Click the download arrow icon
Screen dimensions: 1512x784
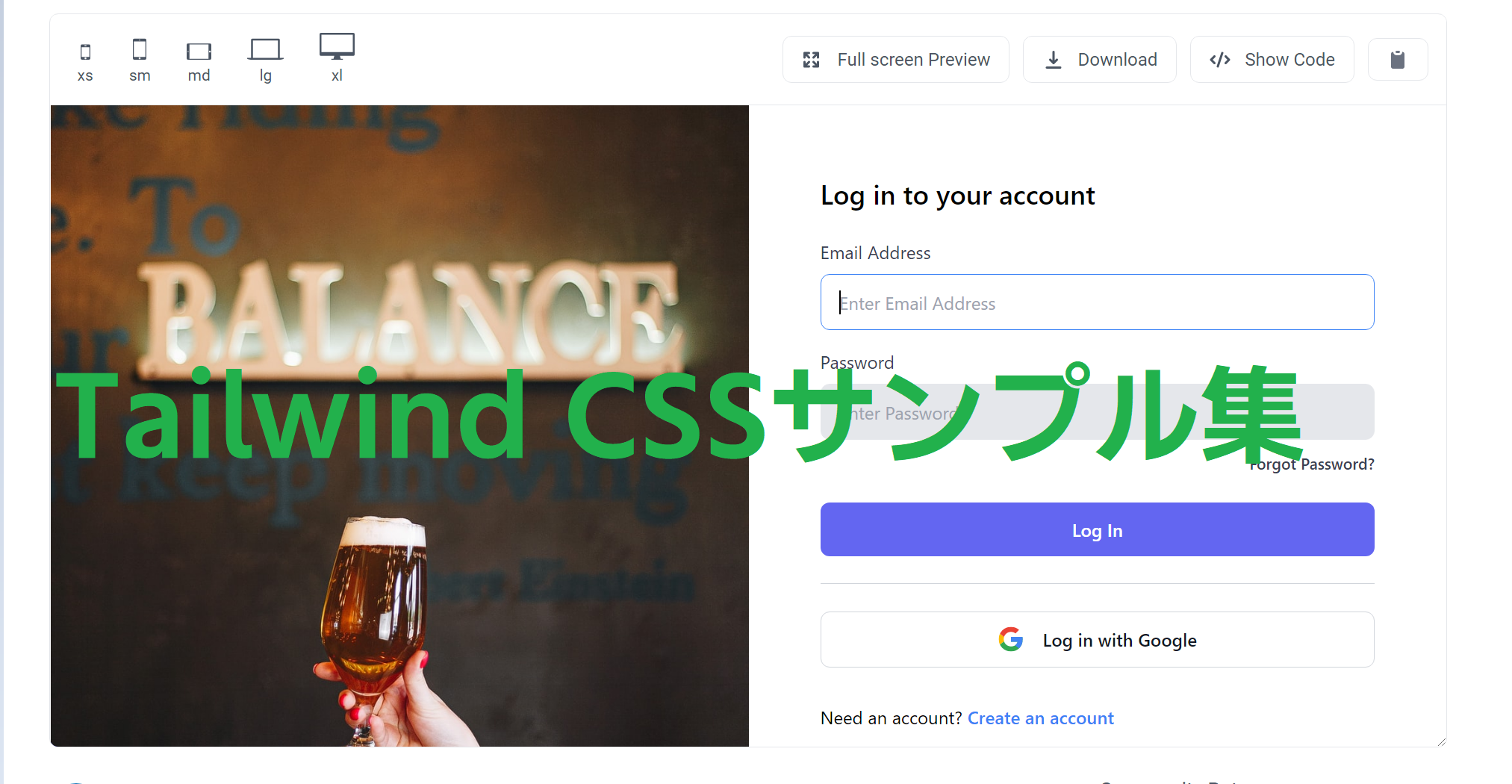click(x=1054, y=60)
